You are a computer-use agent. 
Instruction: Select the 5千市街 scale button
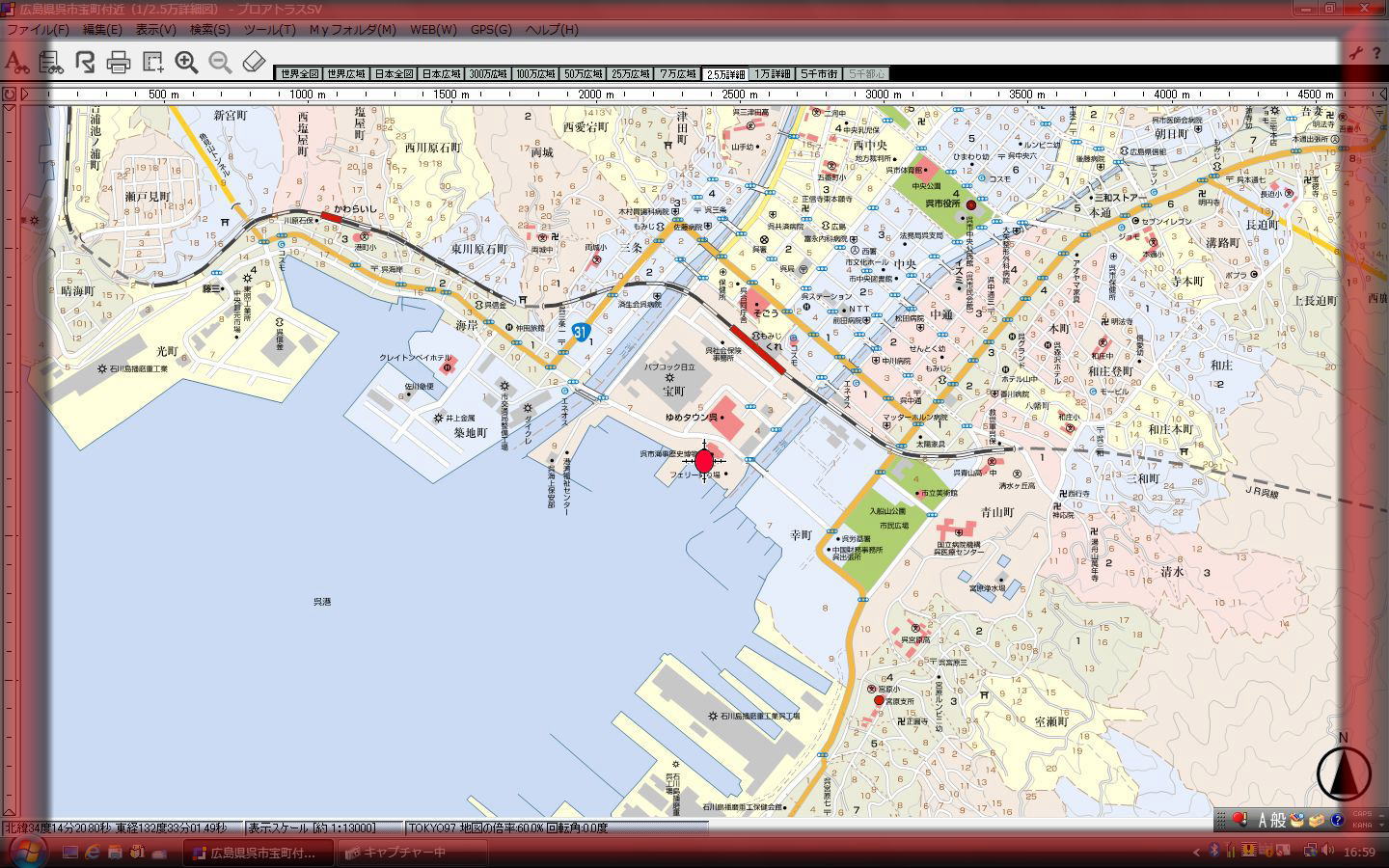point(819,74)
